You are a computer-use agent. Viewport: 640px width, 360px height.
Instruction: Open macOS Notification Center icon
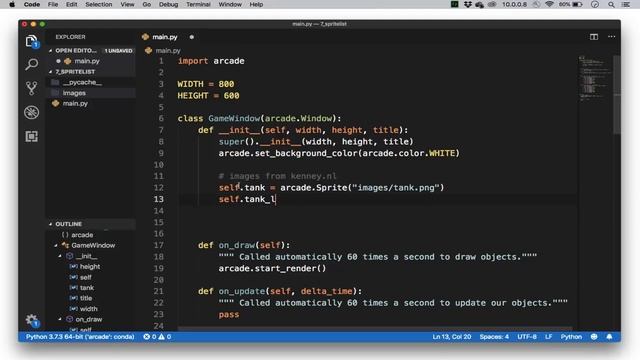[626, 4]
